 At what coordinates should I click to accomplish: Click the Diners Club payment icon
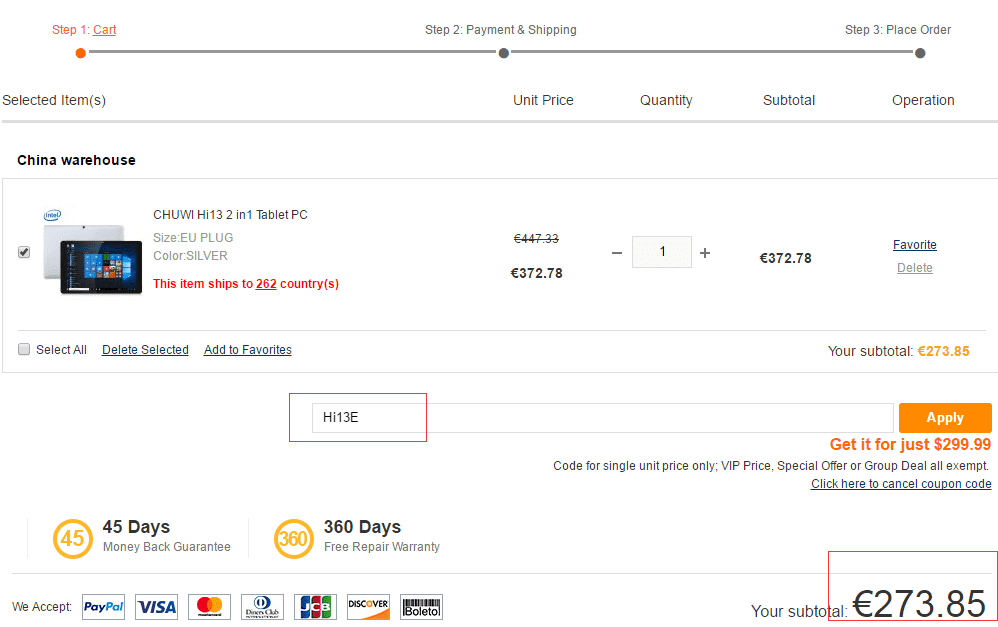coord(262,607)
